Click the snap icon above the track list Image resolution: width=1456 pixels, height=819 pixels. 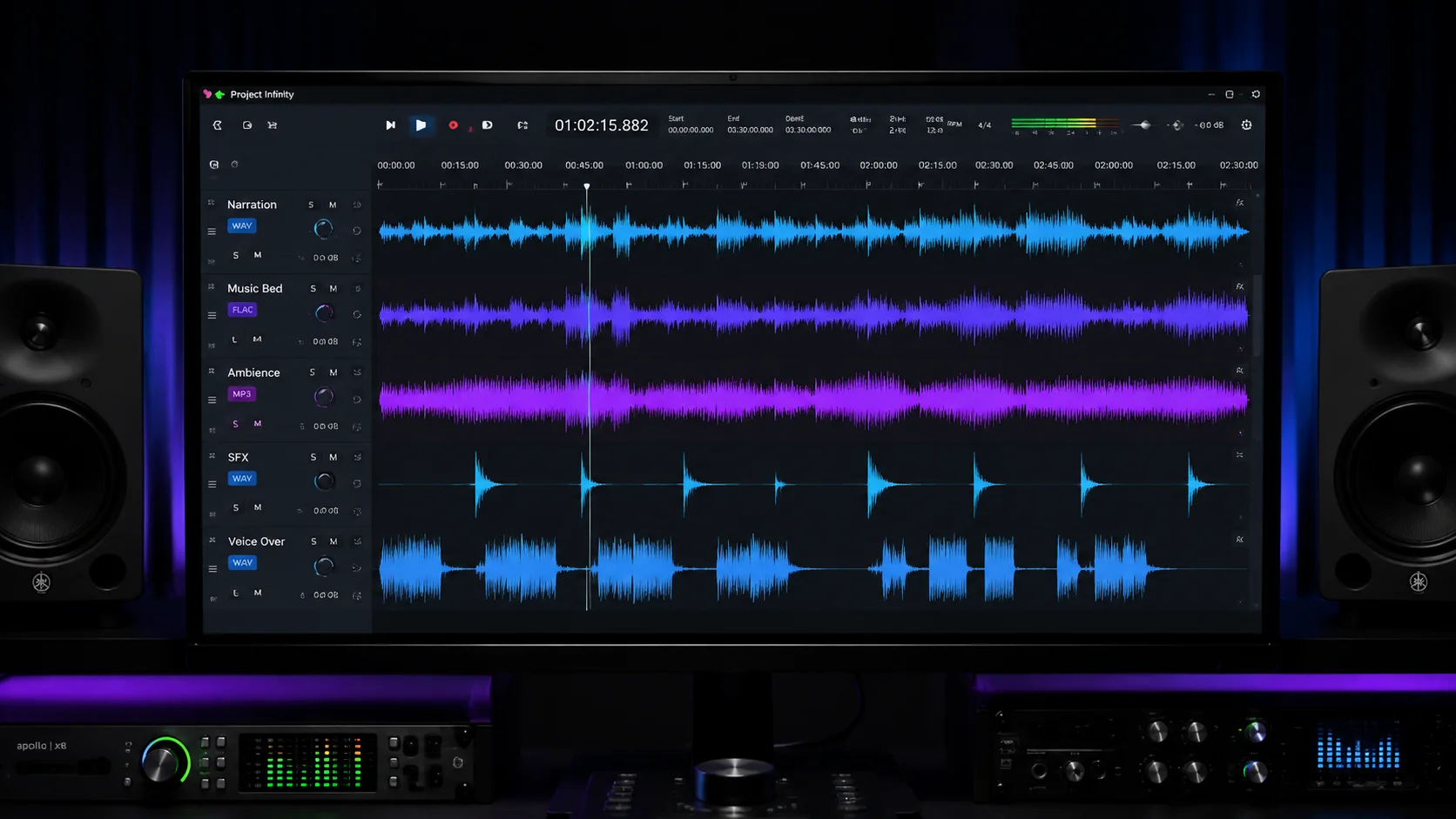214,164
